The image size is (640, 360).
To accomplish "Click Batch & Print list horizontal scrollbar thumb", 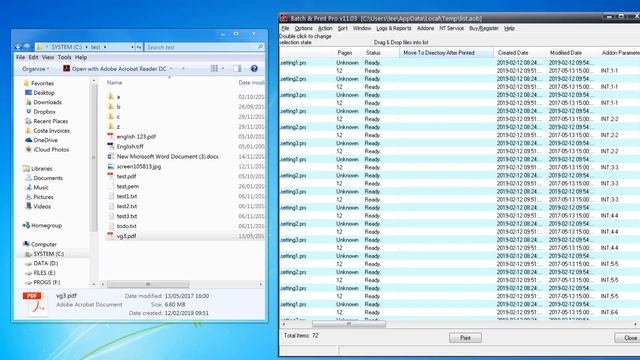I will pyautogui.click(x=349, y=324).
